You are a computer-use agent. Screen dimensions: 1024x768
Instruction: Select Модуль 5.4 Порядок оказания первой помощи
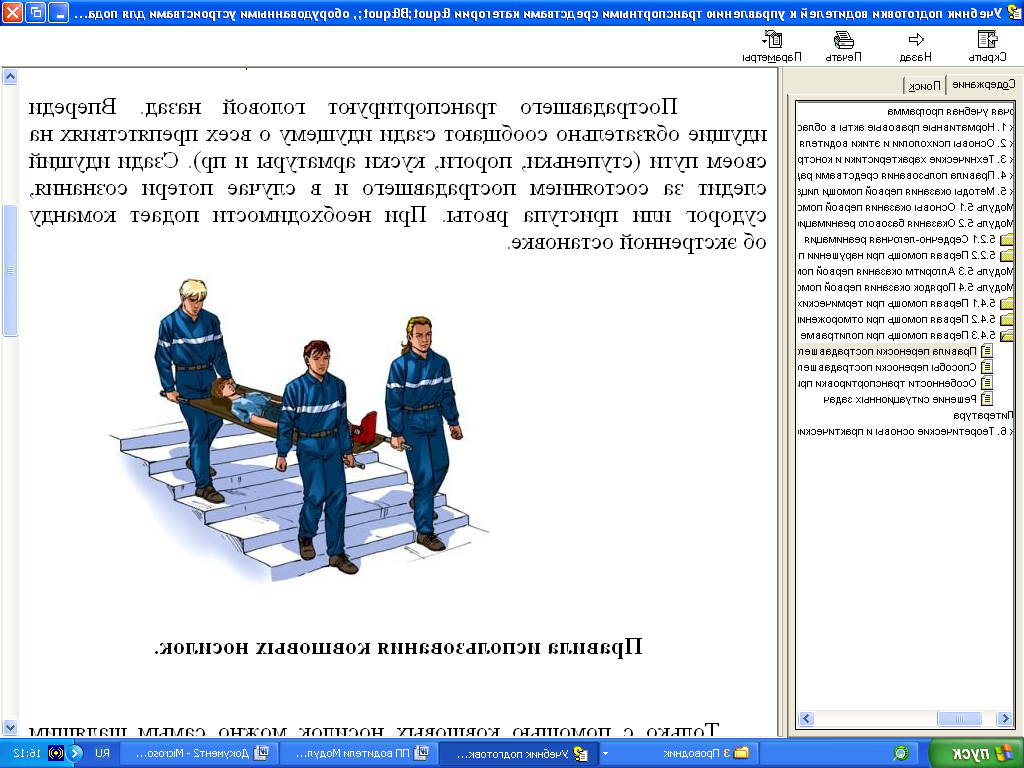(905, 287)
